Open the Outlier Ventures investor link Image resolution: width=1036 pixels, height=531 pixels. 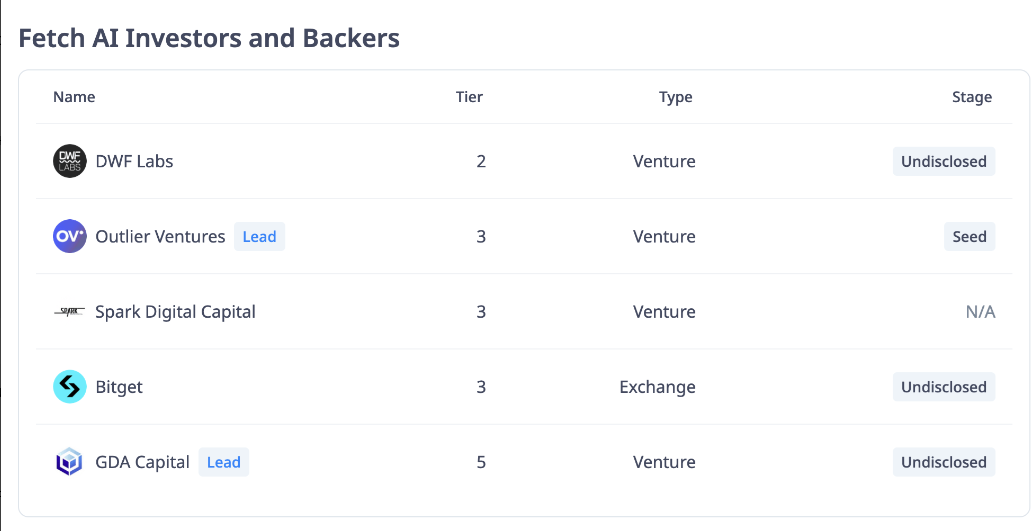161,236
